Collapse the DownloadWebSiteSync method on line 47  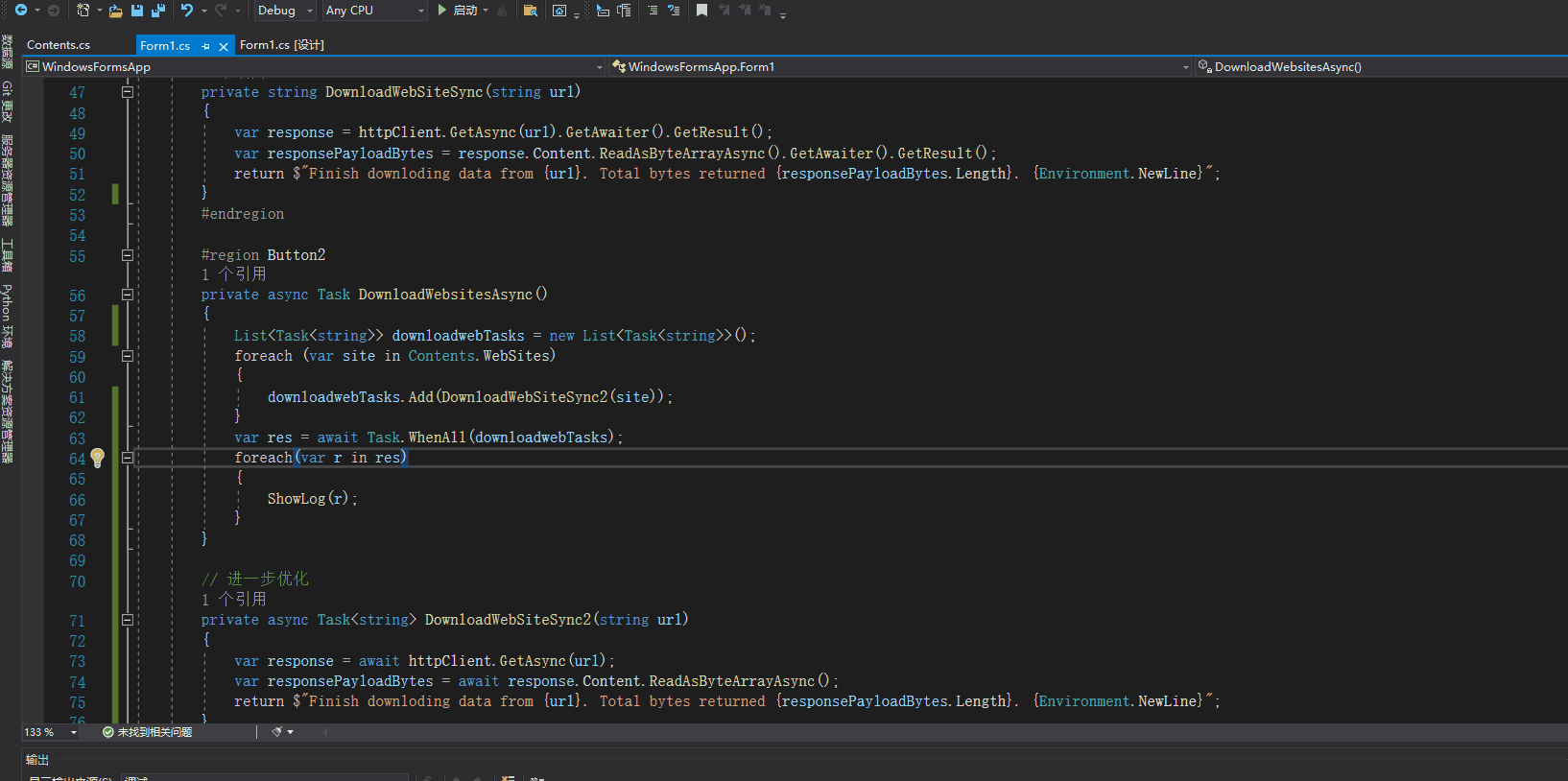pos(127,92)
